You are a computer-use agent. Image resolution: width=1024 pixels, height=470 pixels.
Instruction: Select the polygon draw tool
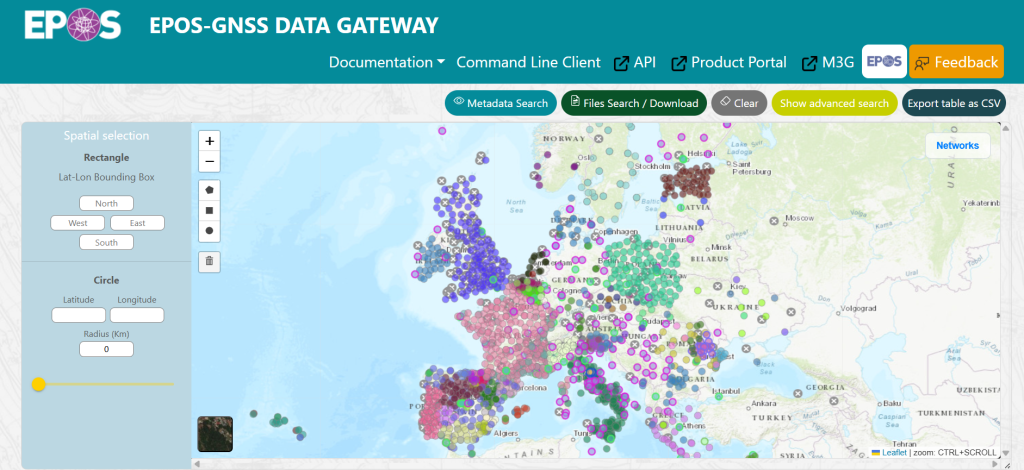pos(209,188)
